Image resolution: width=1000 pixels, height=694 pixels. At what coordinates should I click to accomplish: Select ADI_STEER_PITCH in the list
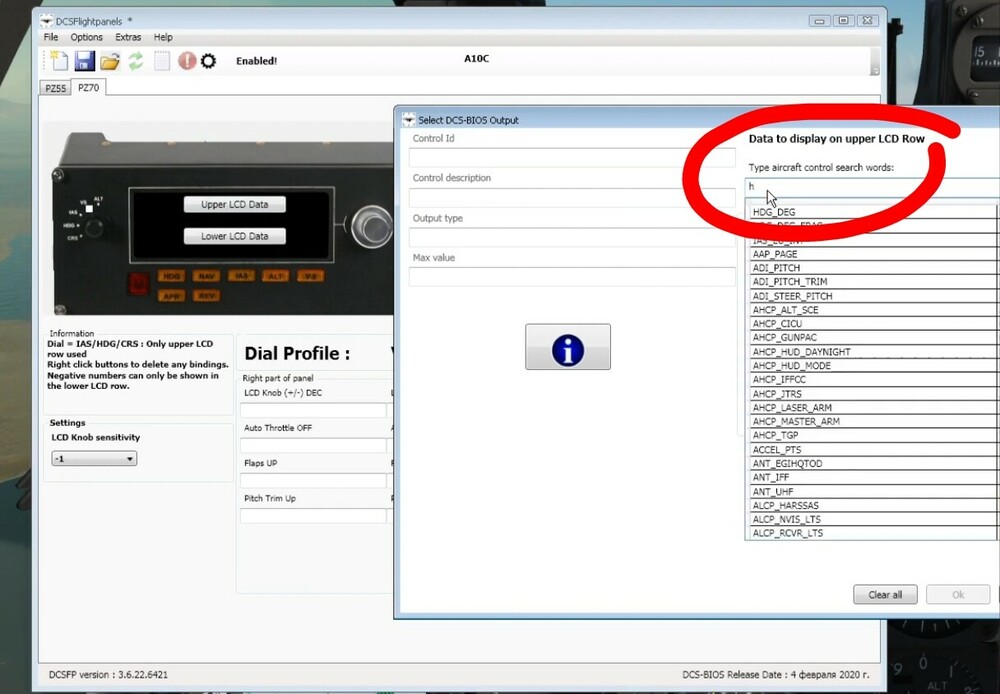point(872,296)
